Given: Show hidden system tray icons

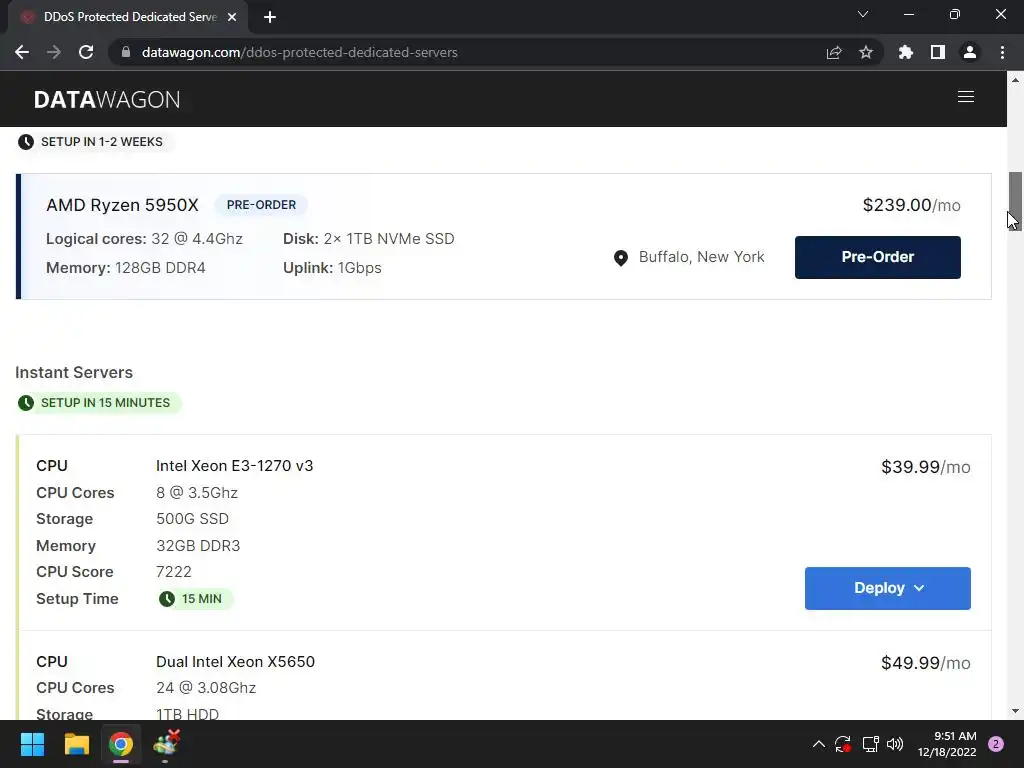Looking at the screenshot, I should [x=818, y=744].
